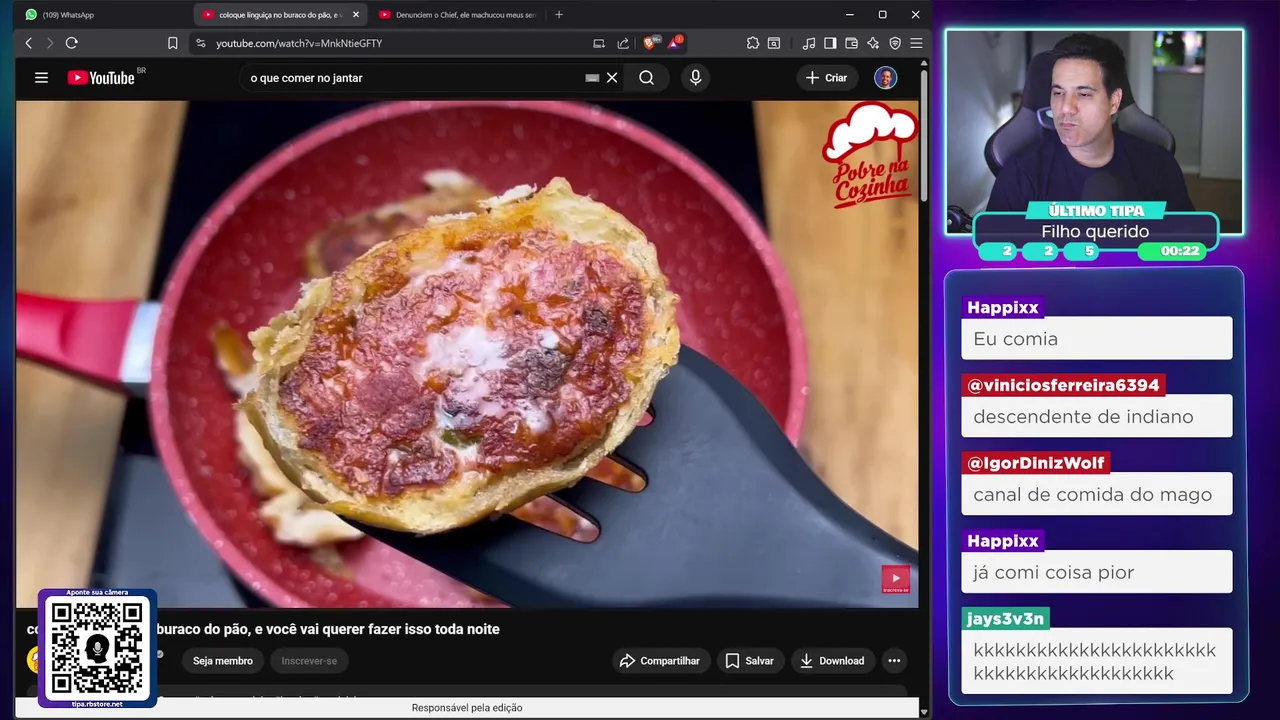Click the 'Responsável pela edição' caption bar

[467, 708]
